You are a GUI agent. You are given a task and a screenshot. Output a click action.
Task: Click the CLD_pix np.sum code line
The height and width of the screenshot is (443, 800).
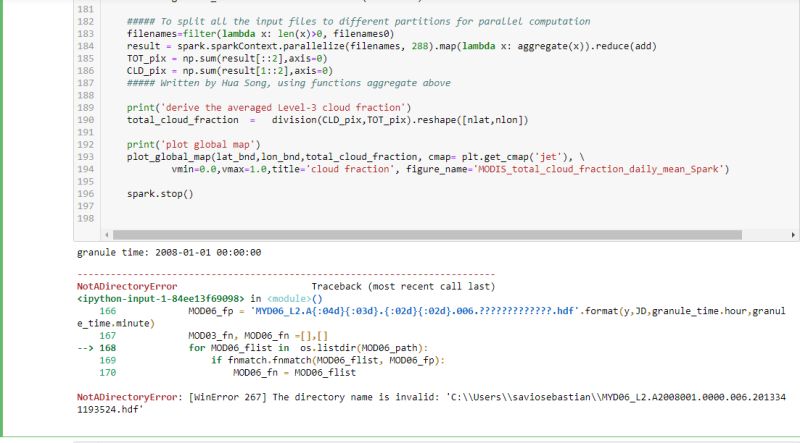tap(230, 70)
